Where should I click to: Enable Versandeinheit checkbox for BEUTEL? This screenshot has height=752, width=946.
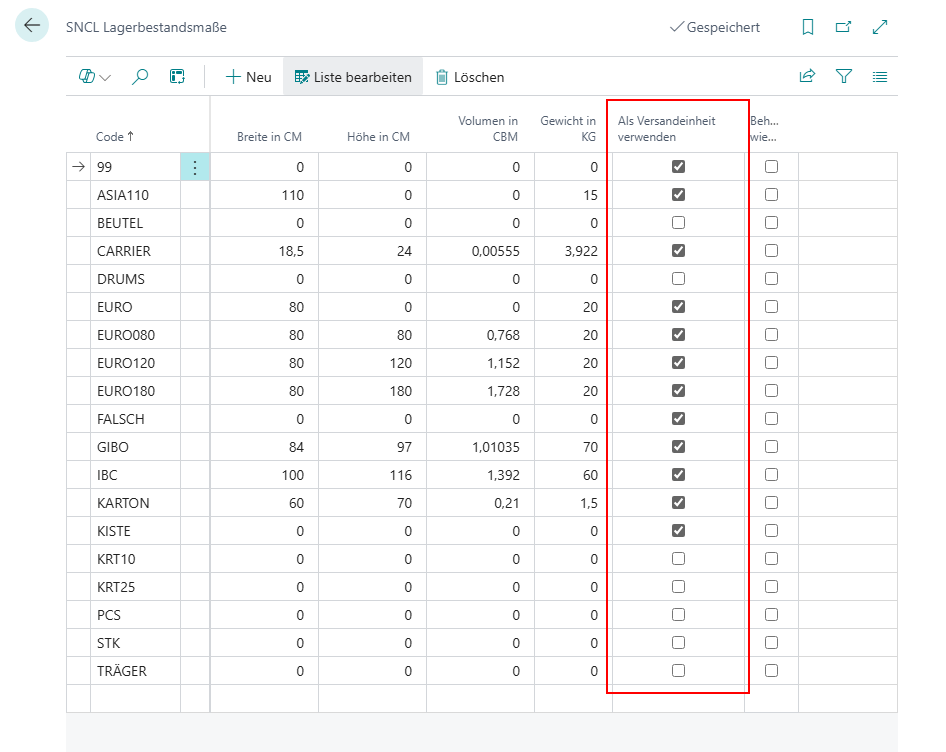(x=678, y=223)
